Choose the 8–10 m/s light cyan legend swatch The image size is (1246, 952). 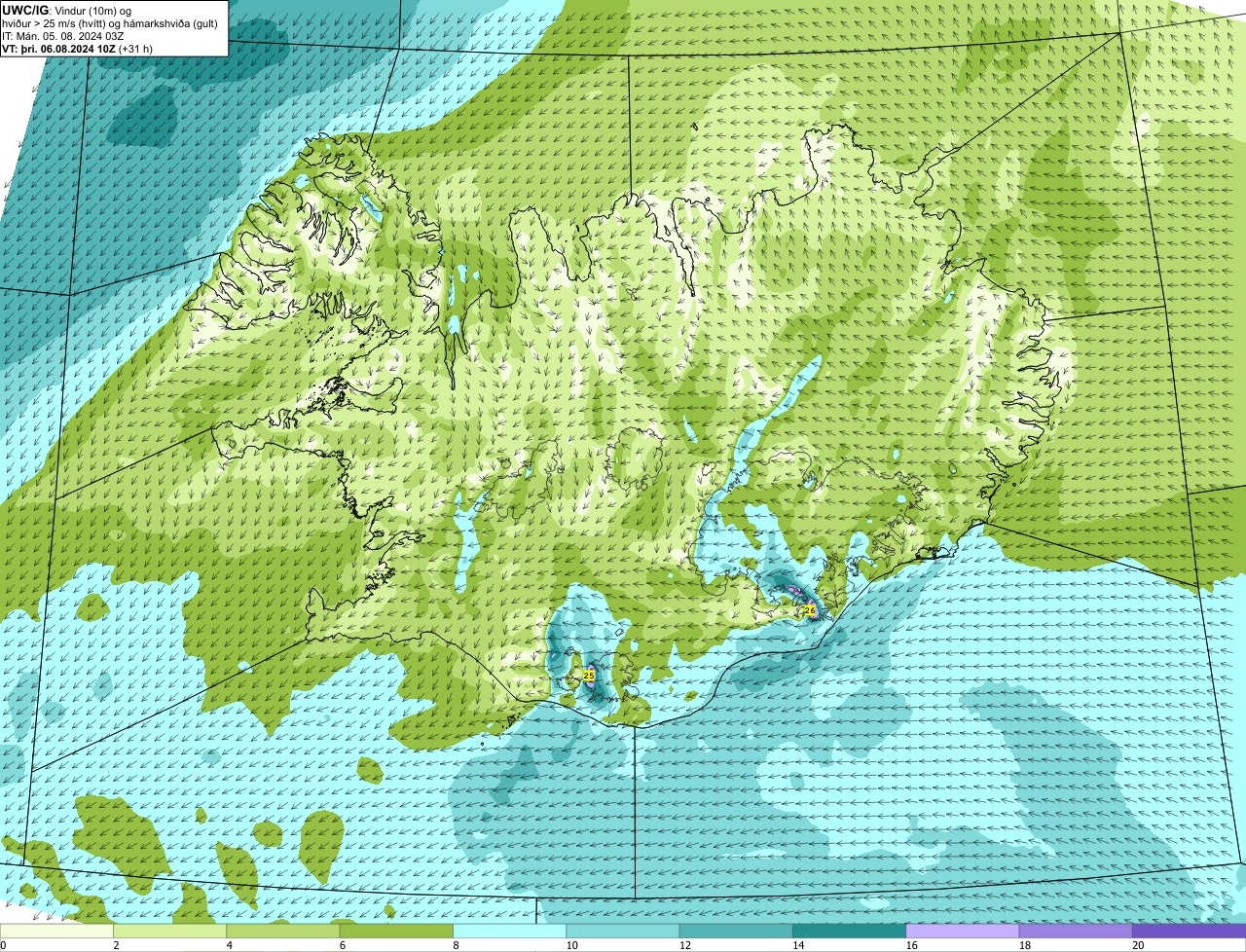click(509, 931)
